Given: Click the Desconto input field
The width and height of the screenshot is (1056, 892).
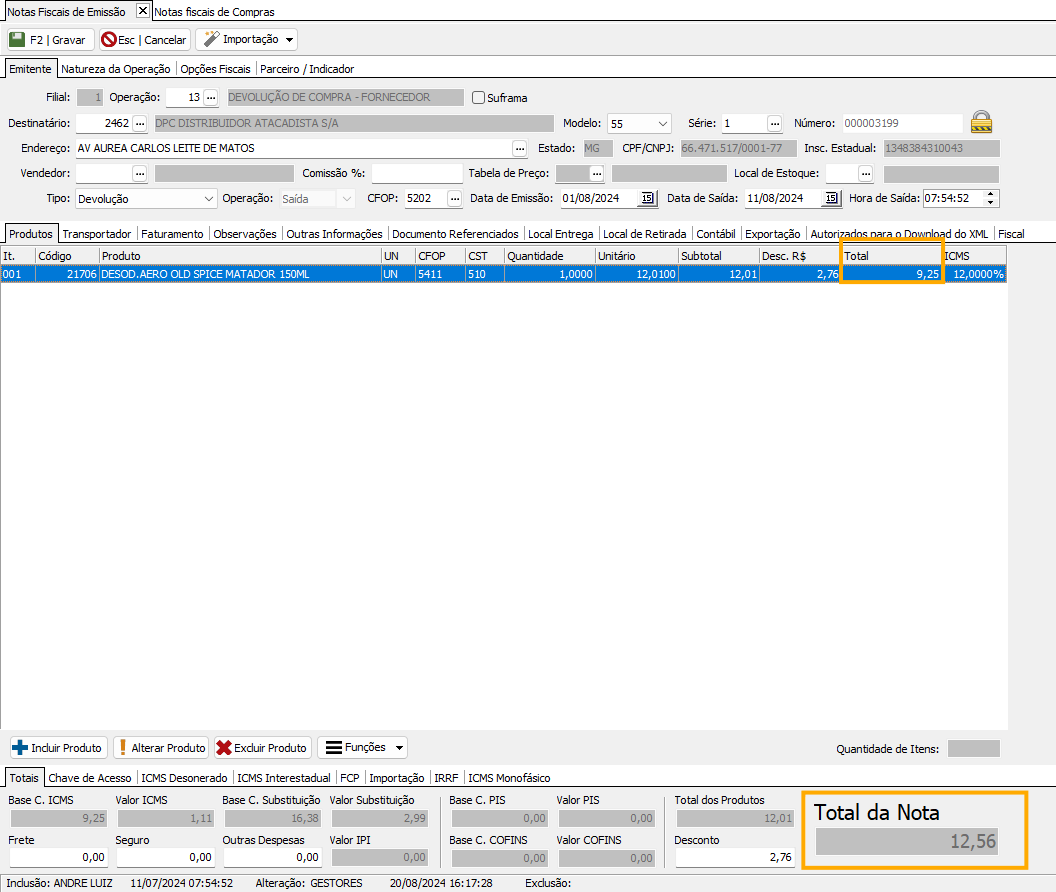Looking at the screenshot, I should click(x=735, y=857).
